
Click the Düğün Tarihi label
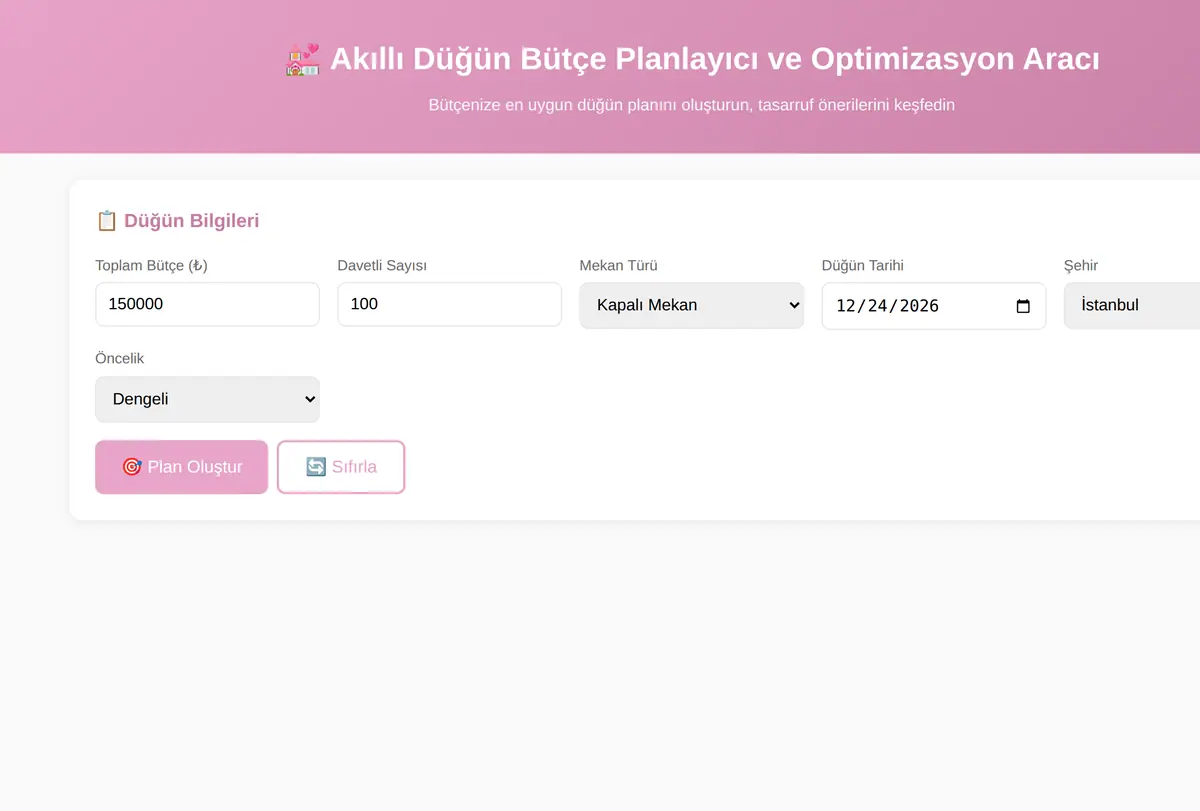pyautogui.click(x=863, y=265)
